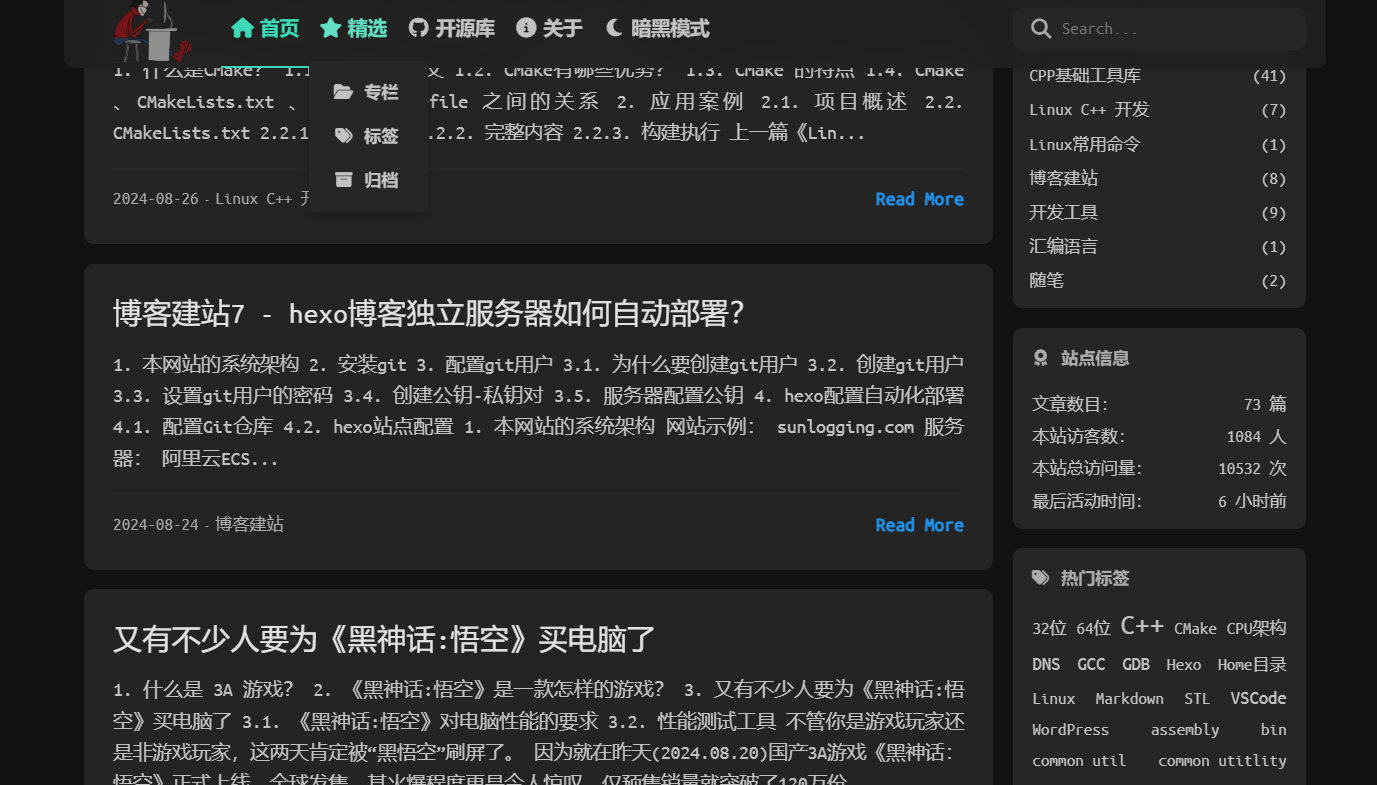
Task: Click the site logo avatar image
Action: tap(151, 32)
